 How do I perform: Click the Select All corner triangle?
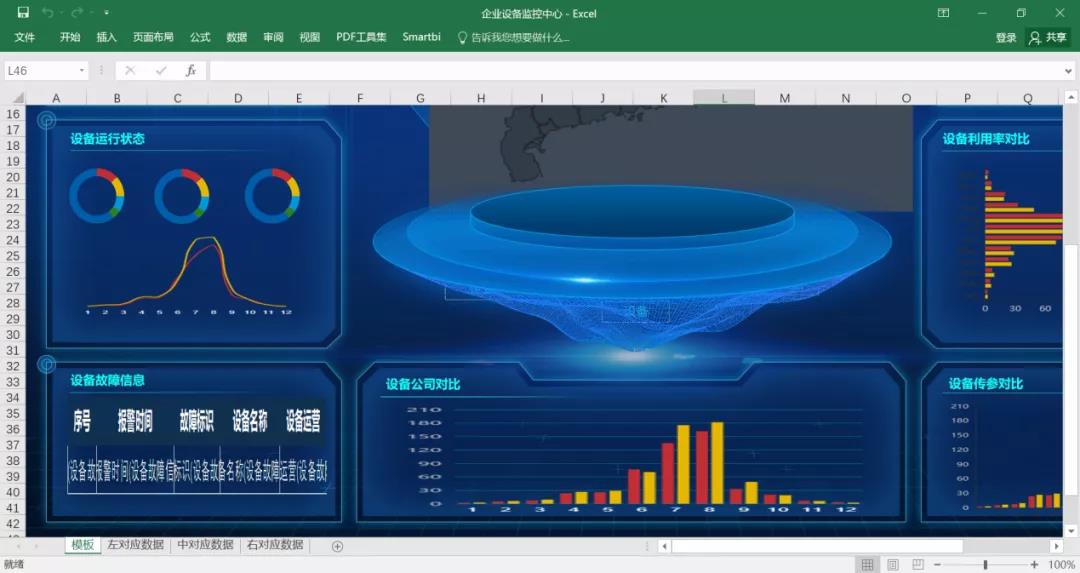17,98
